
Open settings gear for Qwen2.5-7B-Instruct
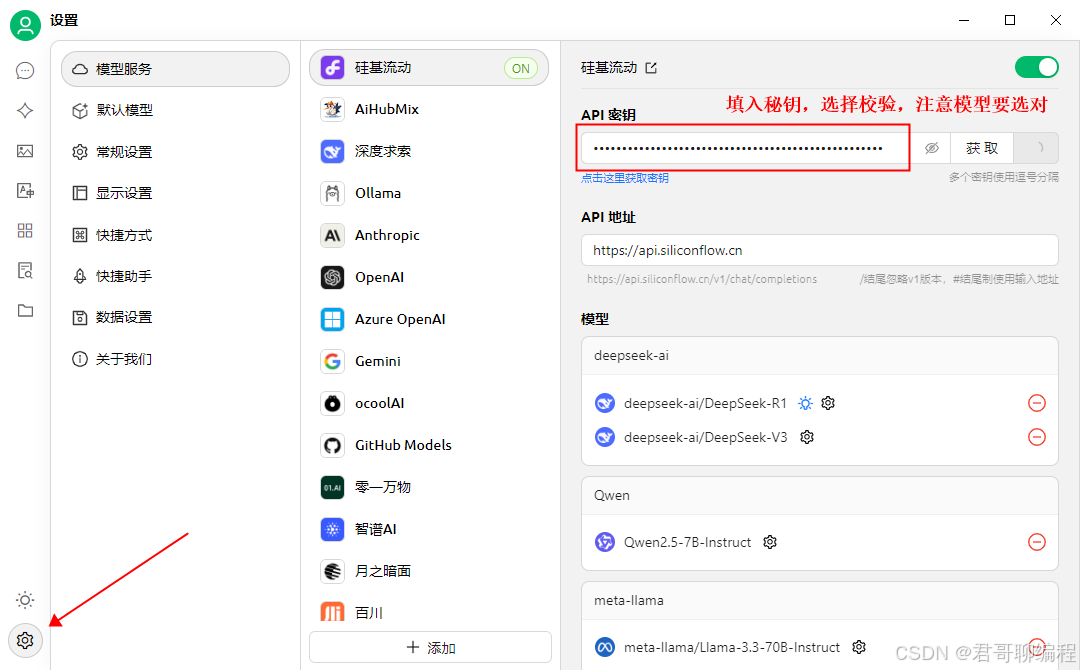pyautogui.click(x=770, y=542)
